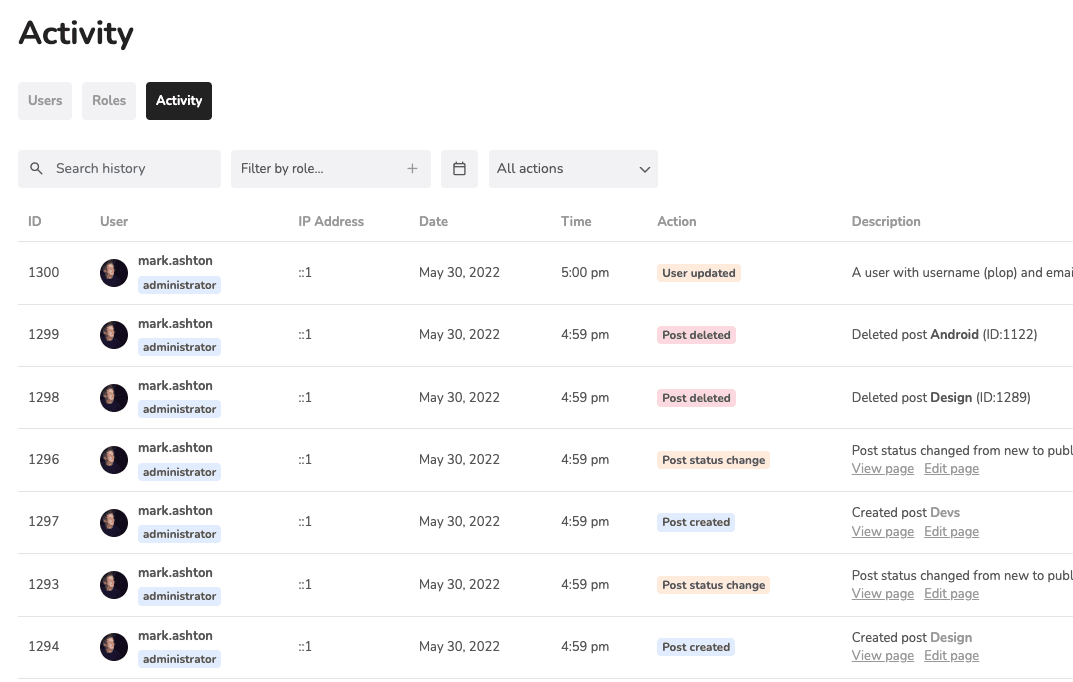Open the All actions dropdown
The height and width of the screenshot is (682, 1073).
(x=573, y=168)
